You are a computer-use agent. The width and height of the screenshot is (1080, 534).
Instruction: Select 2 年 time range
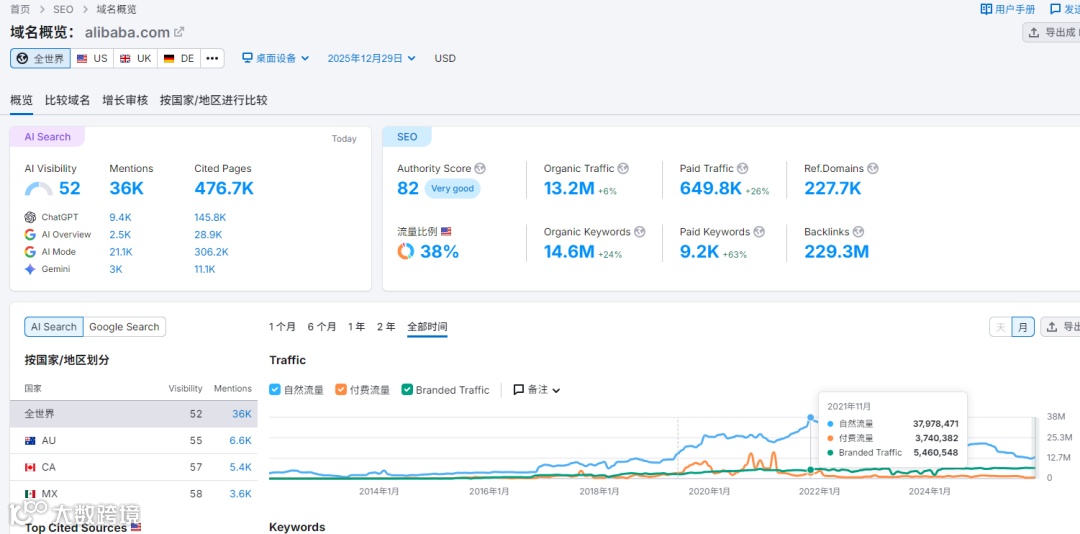(386, 327)
